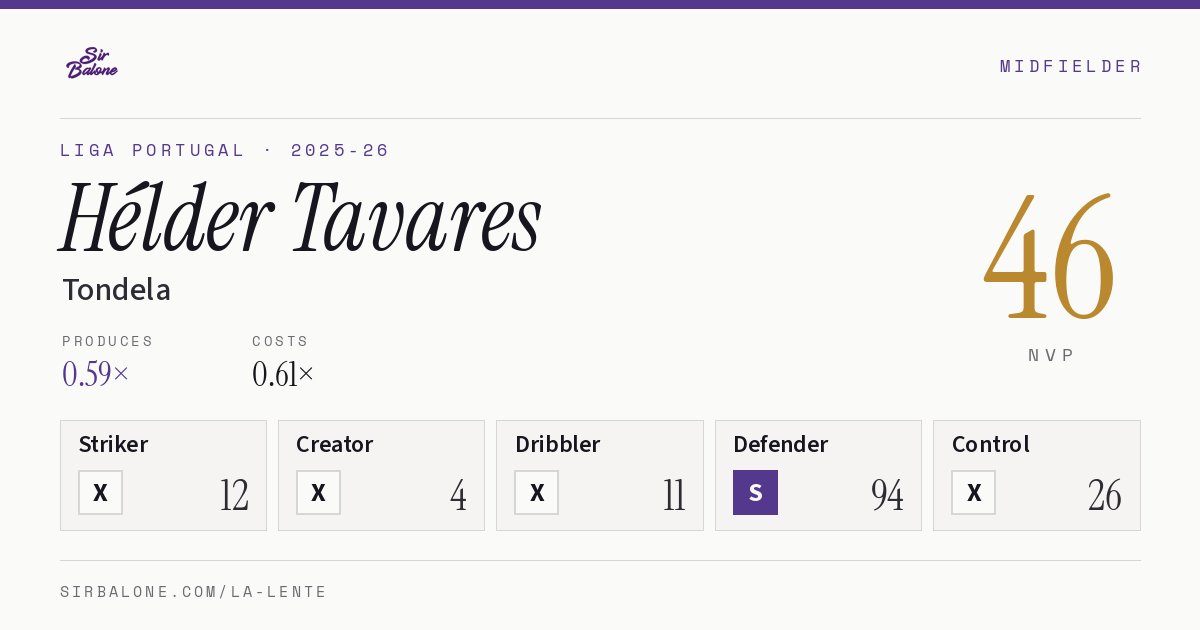
Task: Click the large gold 46 NVP score
Action: coord(1049,256)
